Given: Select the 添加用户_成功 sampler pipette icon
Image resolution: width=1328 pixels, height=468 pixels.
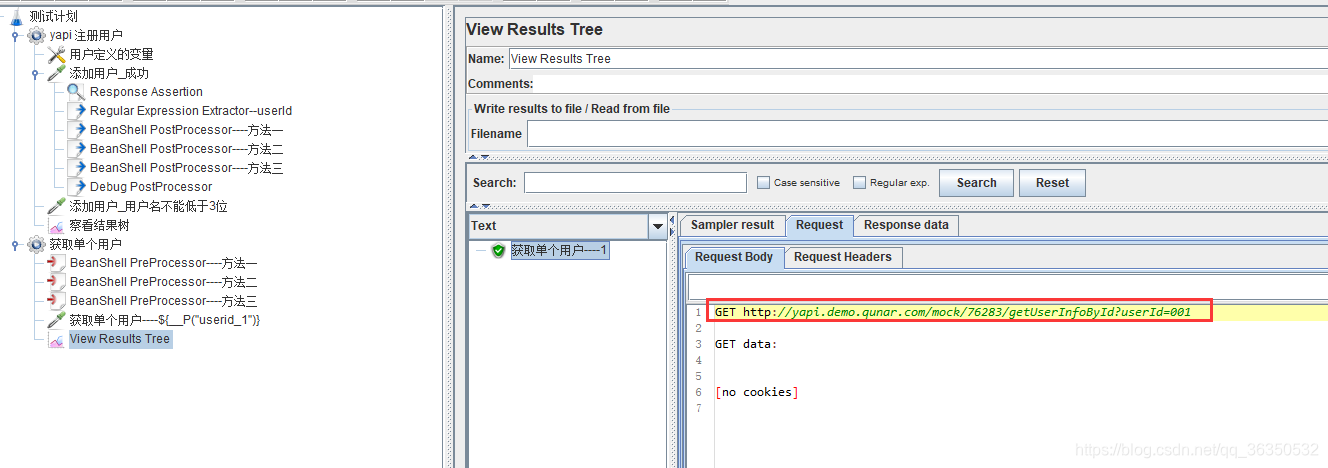Looking at the screenshot, I should tap(57, 73).
